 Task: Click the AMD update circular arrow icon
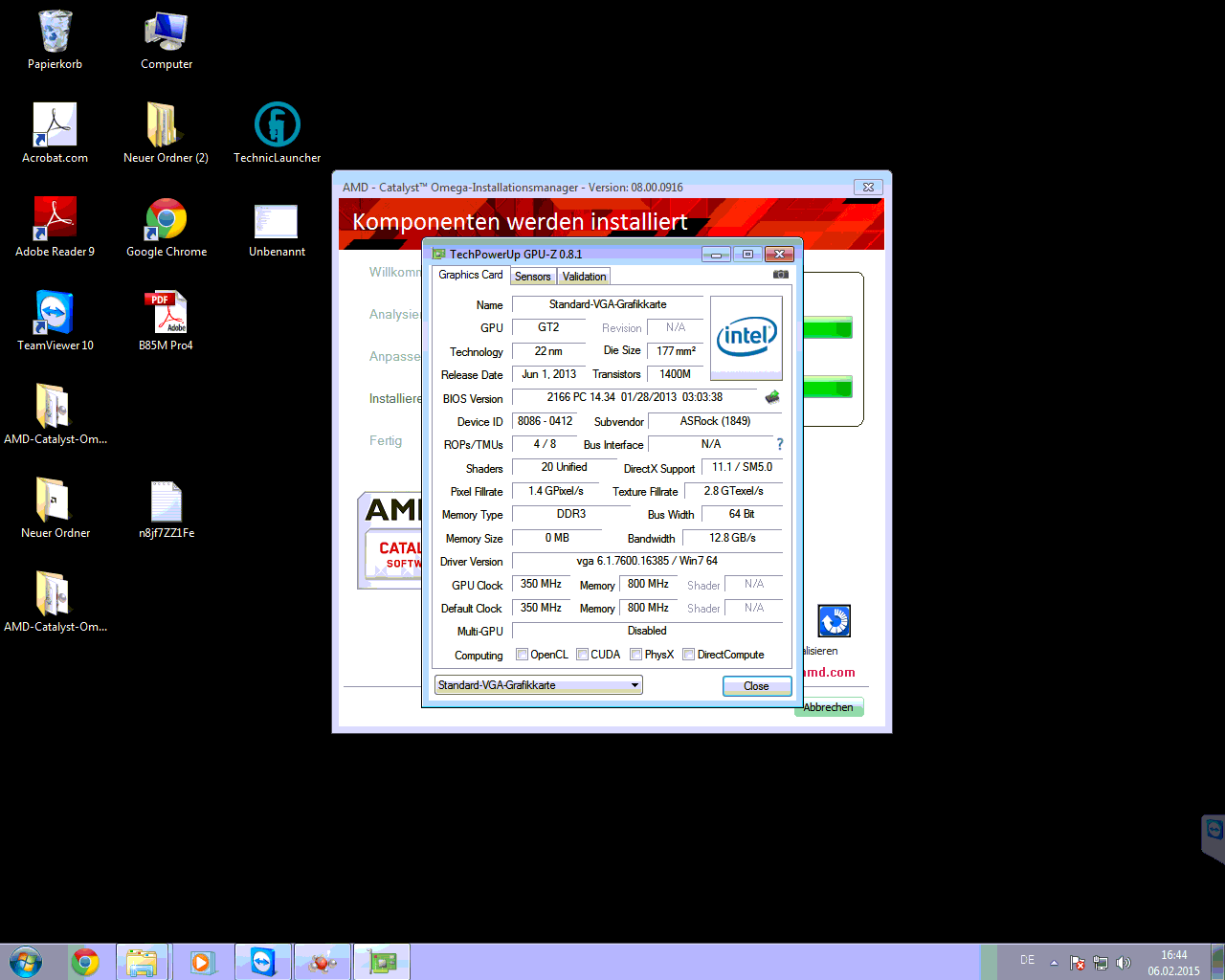pos(834,621)
